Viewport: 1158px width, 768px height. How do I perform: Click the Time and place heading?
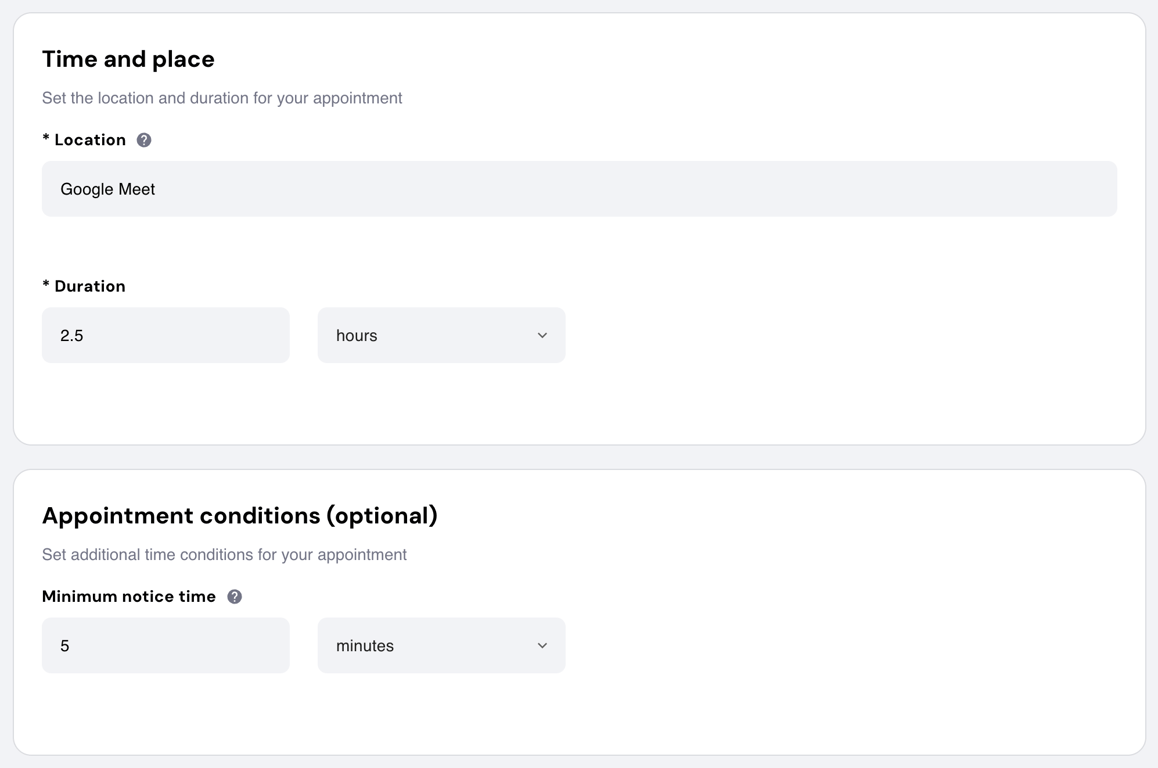(128, 59)
